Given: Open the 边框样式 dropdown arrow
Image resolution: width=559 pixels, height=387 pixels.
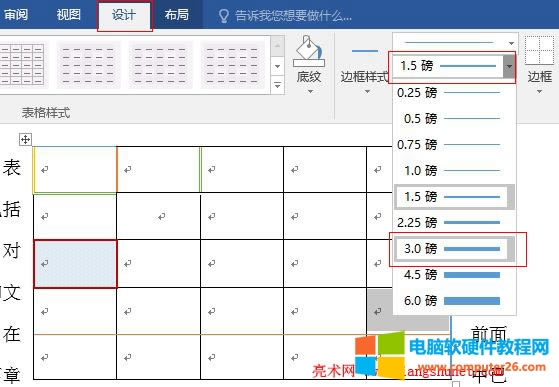Looking at the screenshot, I should point(367,92).
